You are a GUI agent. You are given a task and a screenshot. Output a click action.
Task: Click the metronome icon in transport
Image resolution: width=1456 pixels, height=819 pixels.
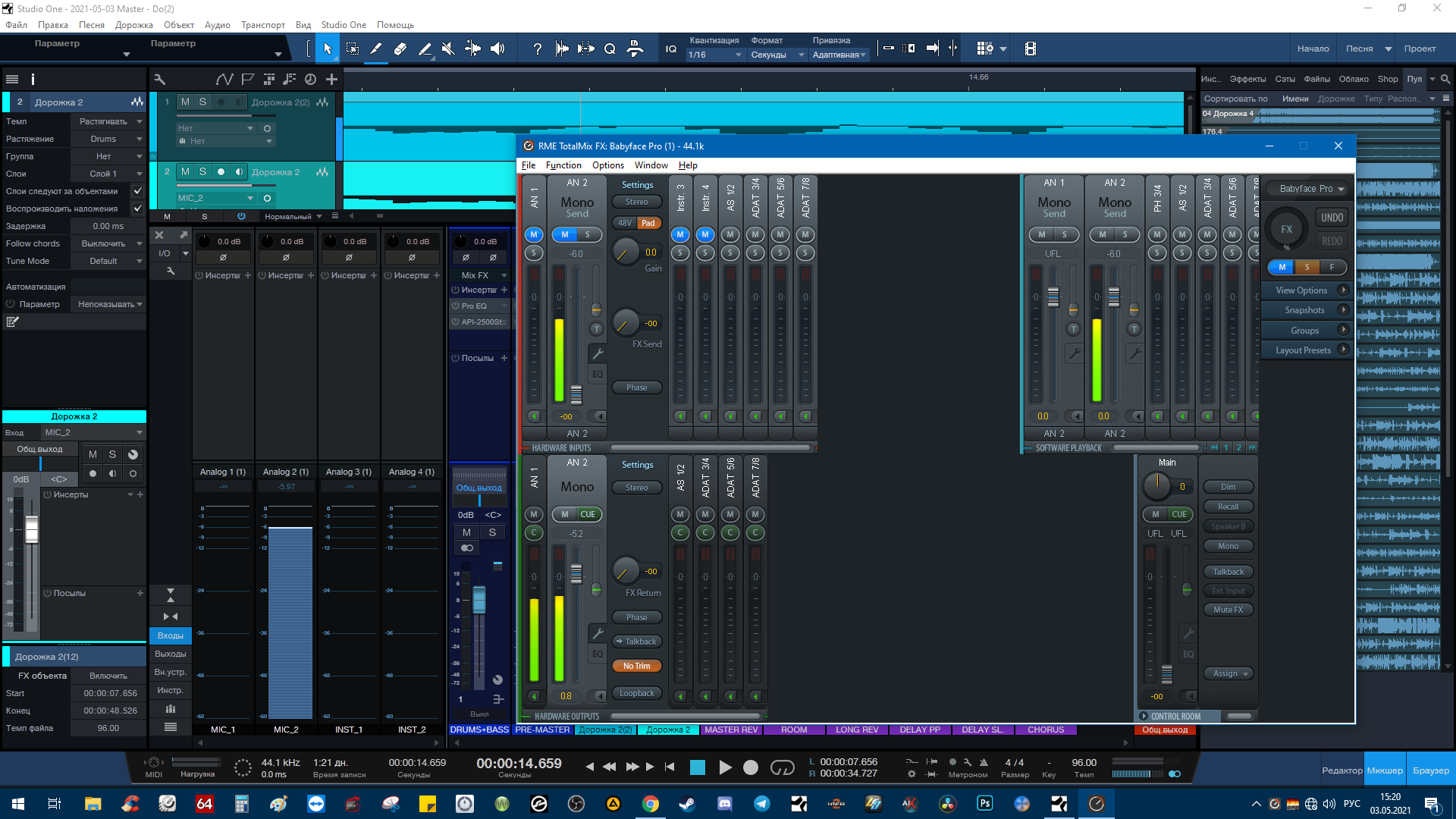[984, 762]
